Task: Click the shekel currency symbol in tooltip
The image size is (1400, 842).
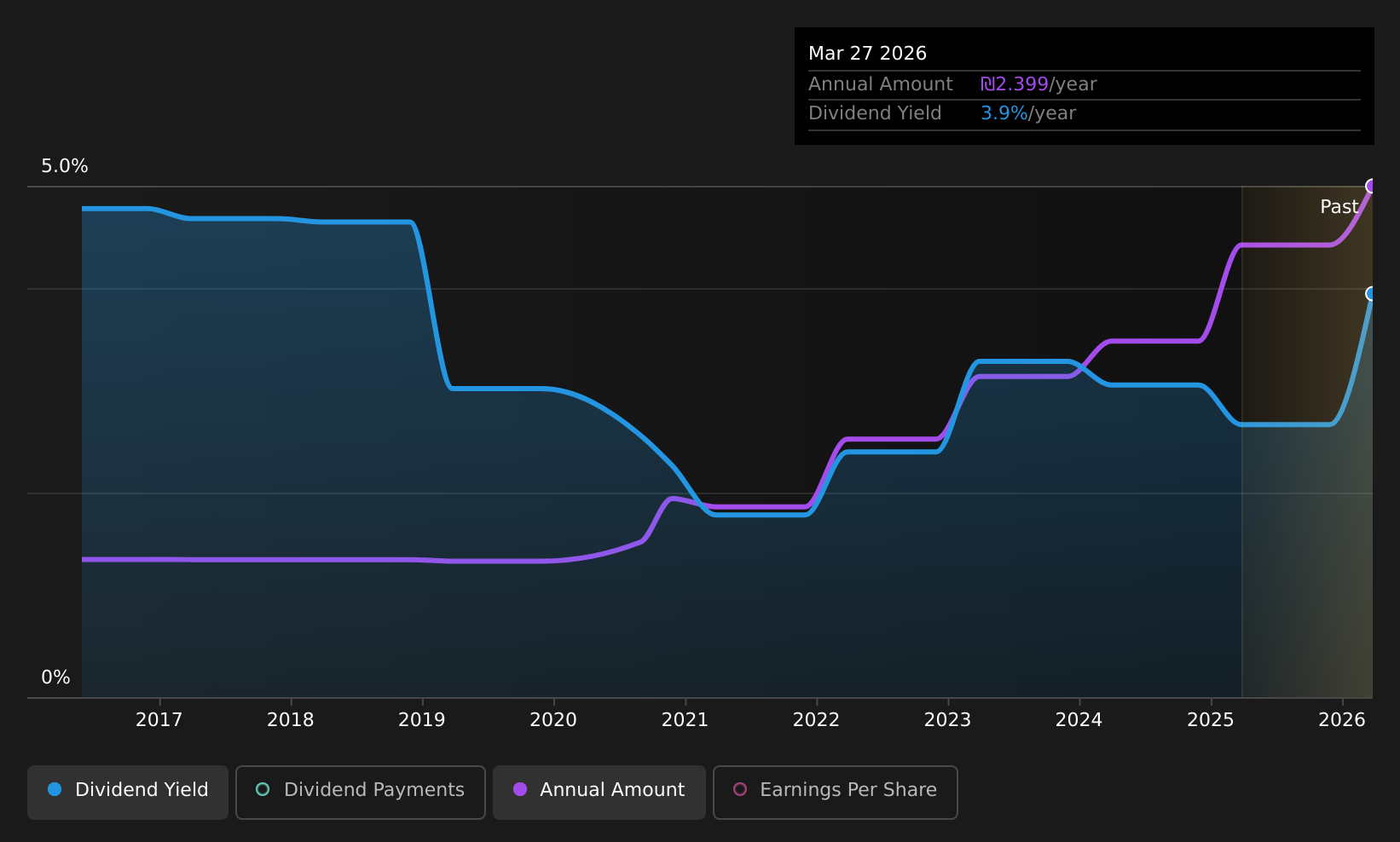Action: pos(987,84)
